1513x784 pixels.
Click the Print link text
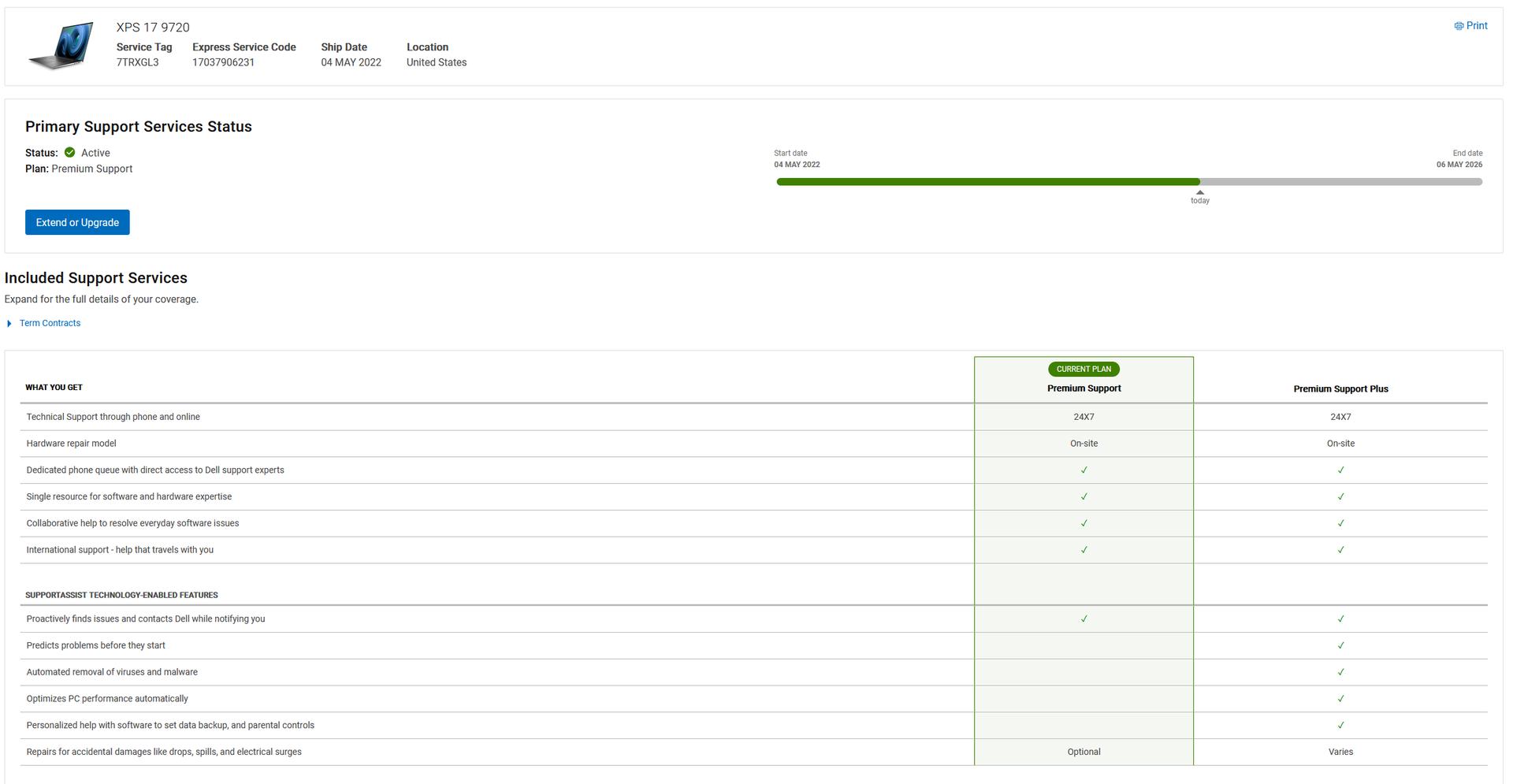point(1477,26)
